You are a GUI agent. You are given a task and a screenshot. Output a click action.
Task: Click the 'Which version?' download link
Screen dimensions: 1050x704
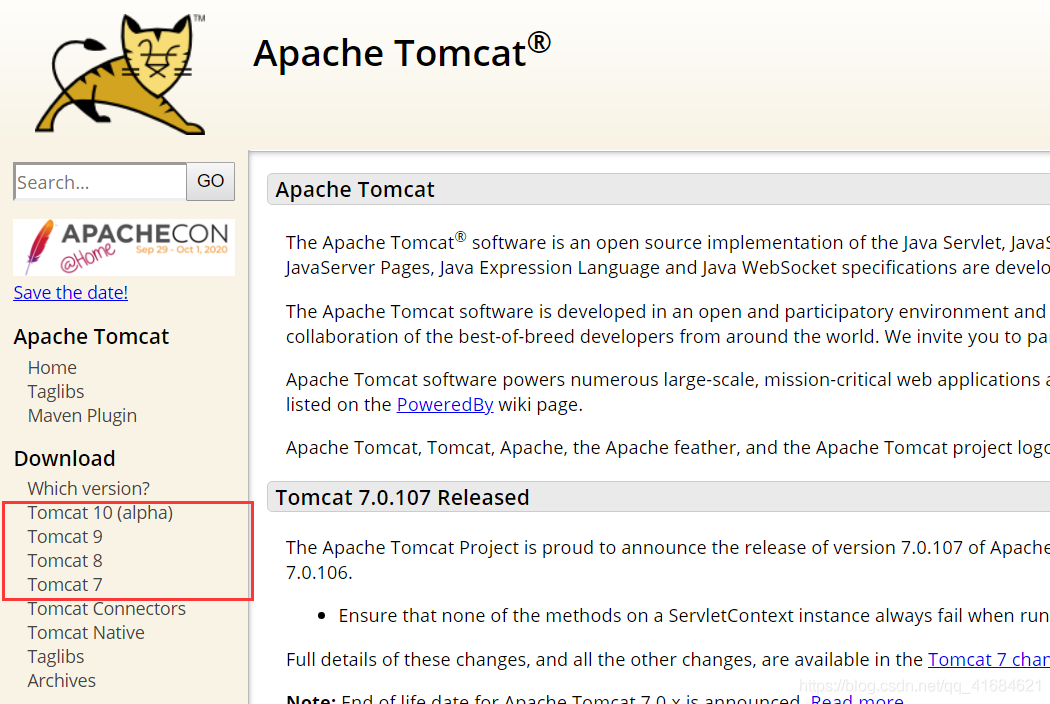click(x=88, y=488)
